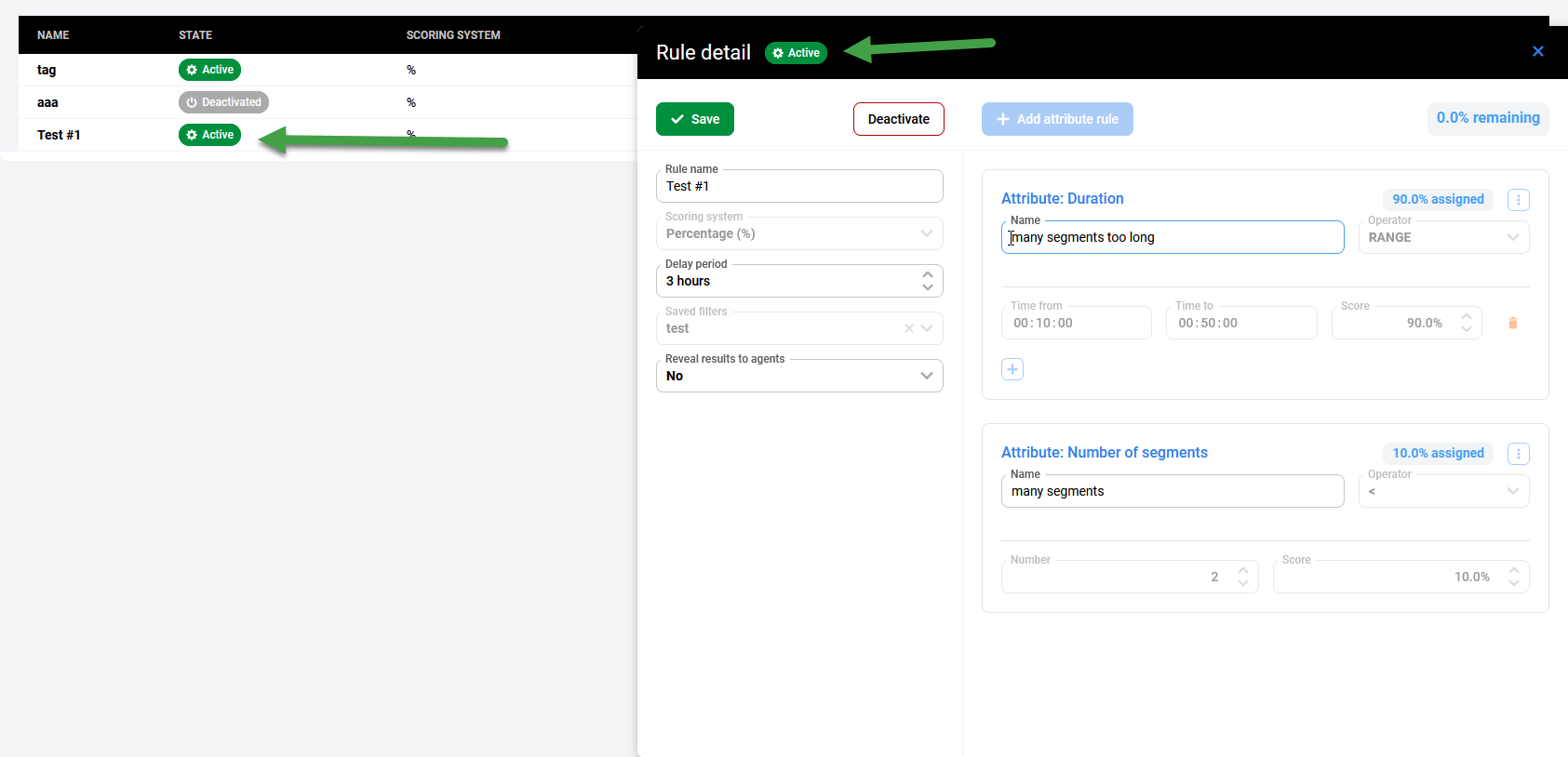This screenshot has width=1568, height=757.
Task: Select the Test #1 row in rules table
Action: click(x=59, y=135)
